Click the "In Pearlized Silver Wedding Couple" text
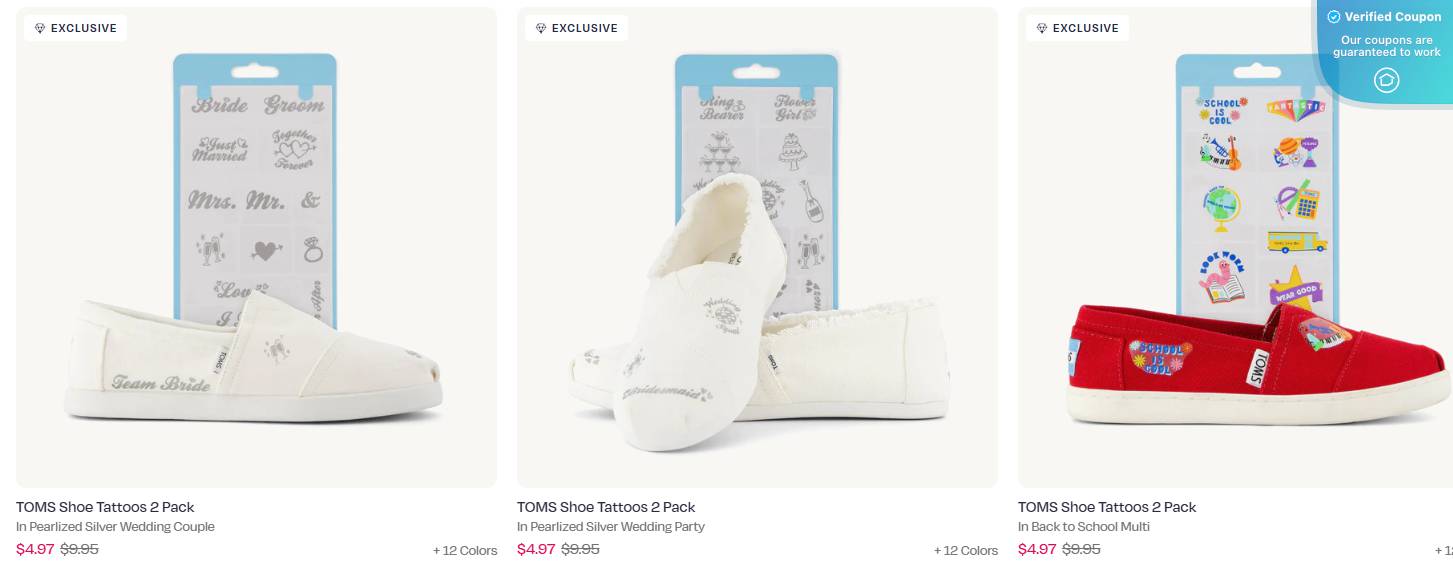Screen dimensions: 1453x588 [115, 527]
